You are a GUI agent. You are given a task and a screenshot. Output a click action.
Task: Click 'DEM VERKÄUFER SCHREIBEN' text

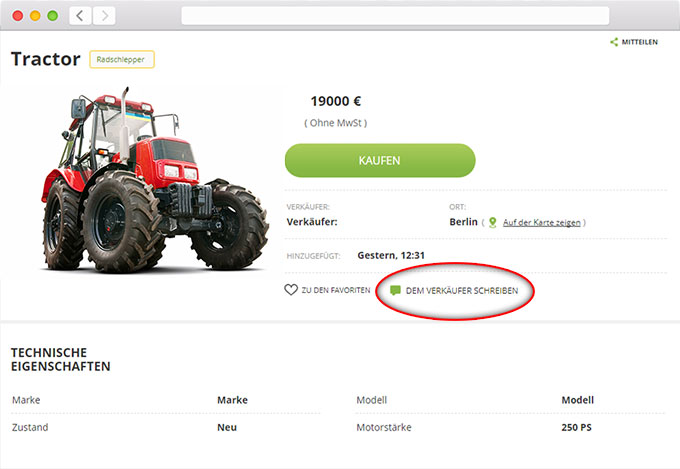(462, 291)
